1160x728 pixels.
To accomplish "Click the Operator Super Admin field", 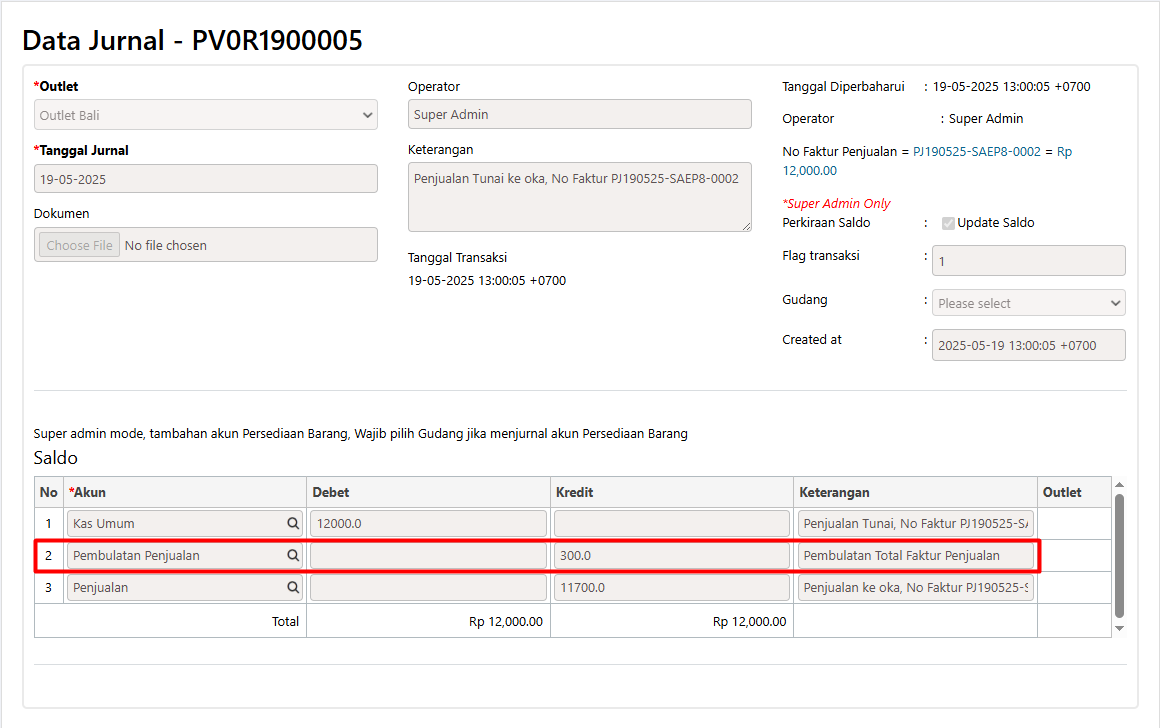I will [579, 114].
